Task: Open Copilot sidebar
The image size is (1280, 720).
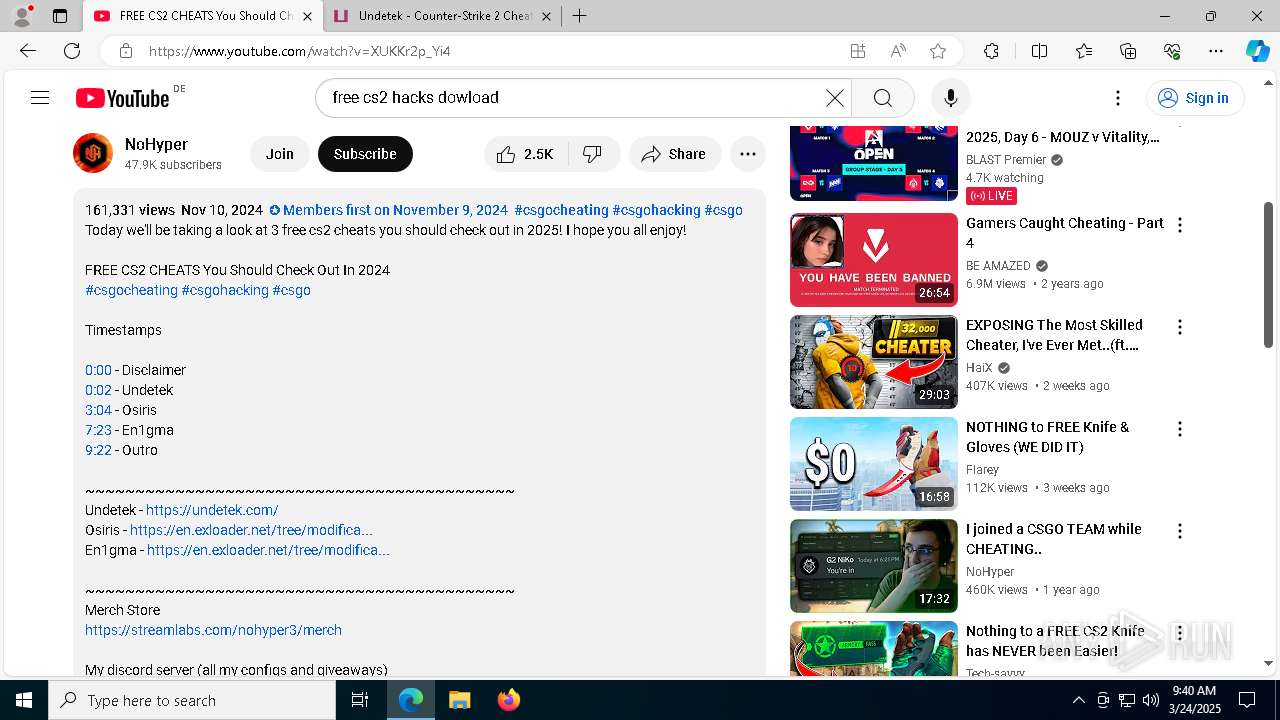Action: pos(1257,51)
